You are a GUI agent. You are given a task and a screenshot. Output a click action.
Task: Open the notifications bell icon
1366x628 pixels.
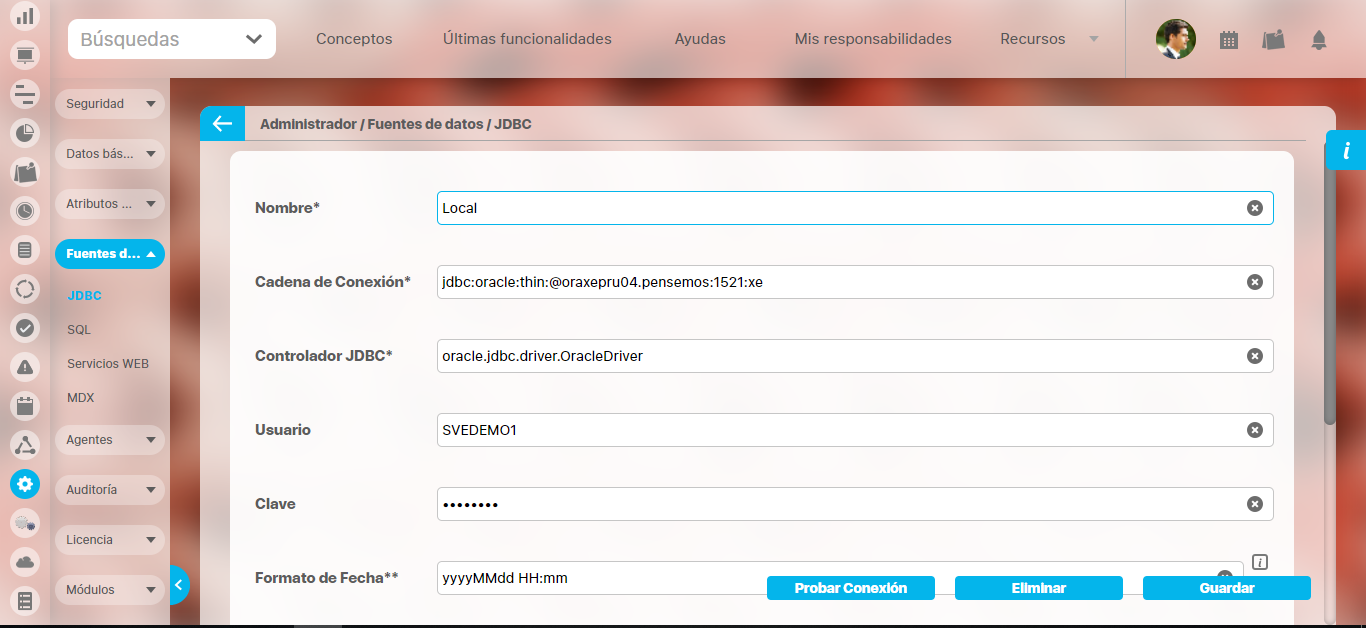pyautogui.click(x=1318, y=40)
